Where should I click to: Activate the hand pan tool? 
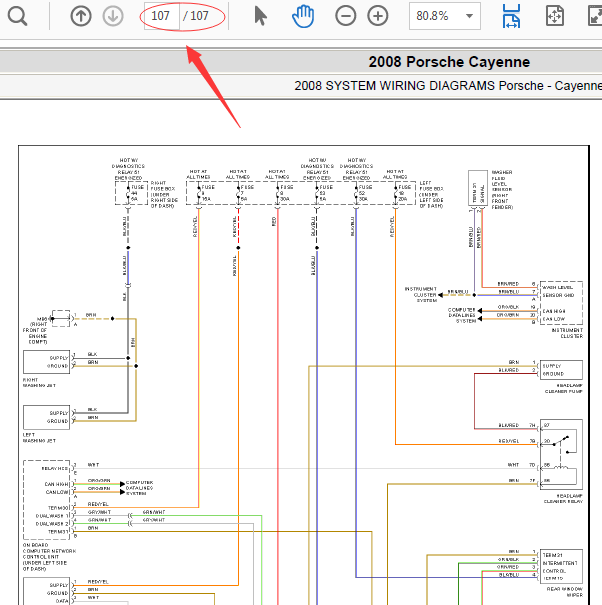pos(303,16)
